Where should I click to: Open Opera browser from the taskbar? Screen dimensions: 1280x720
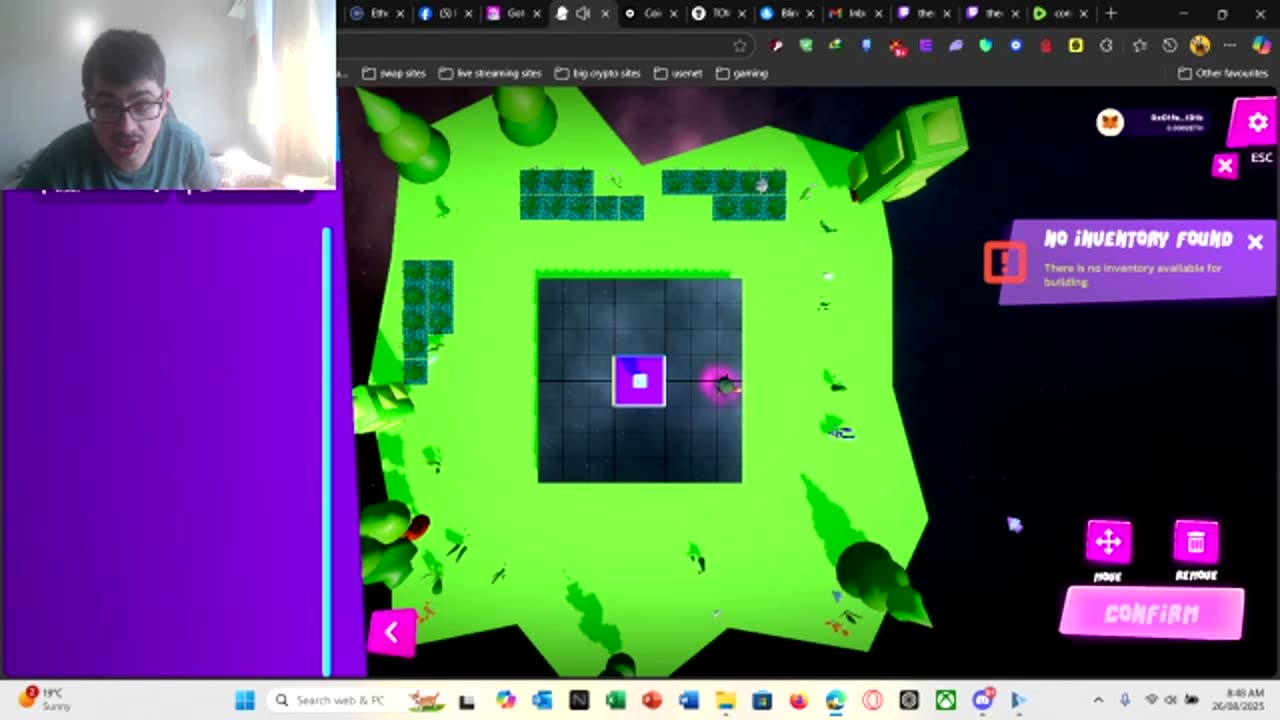tap(872, 700)
